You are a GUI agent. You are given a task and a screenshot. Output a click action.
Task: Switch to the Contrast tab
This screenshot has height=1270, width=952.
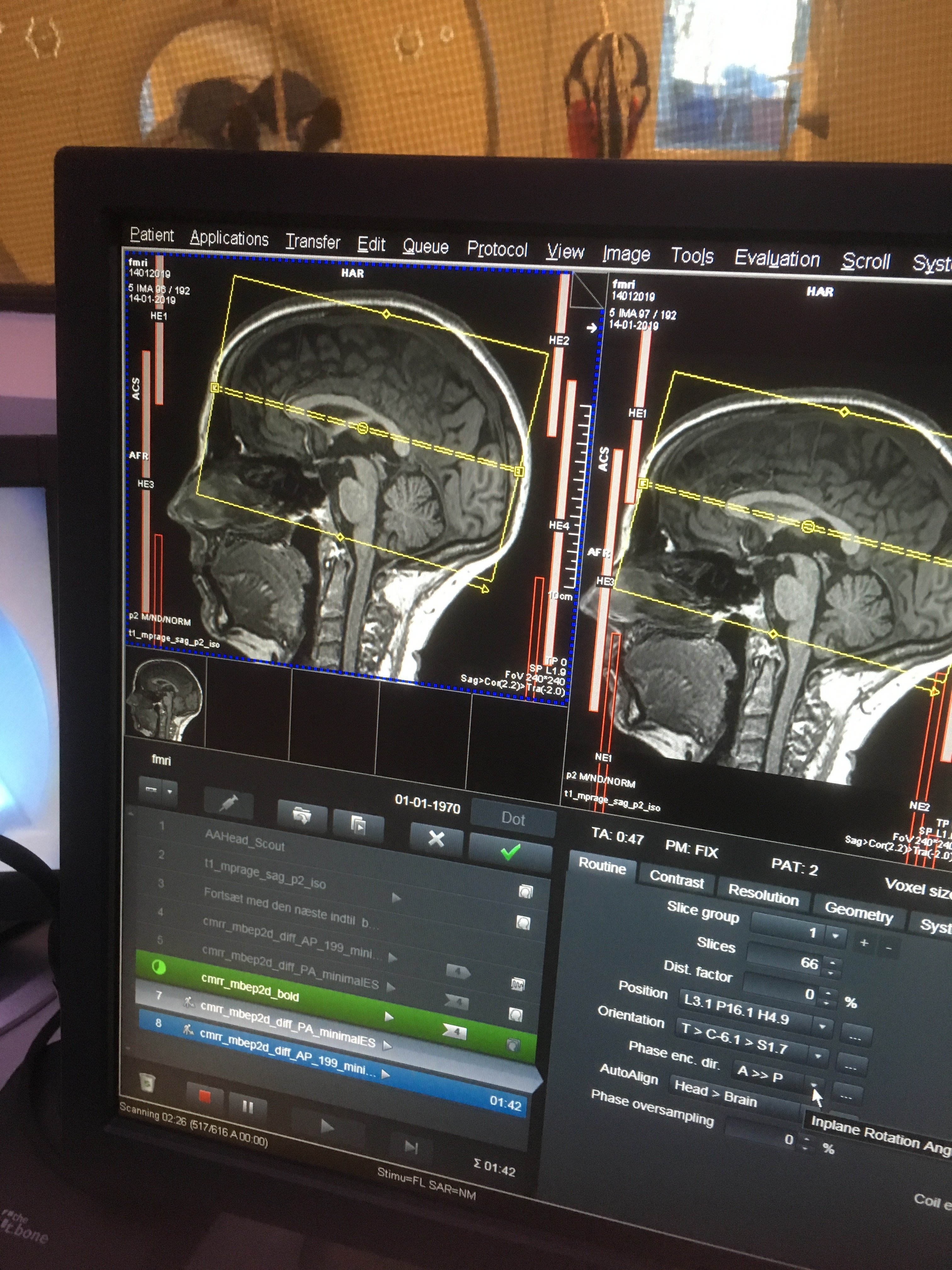tap(677, 879)
